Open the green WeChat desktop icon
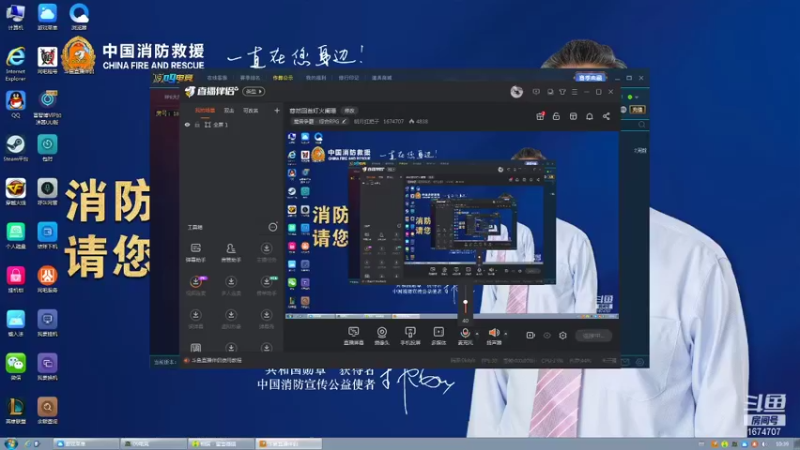This screenshot has width=800, height=450. pos(16,367)
